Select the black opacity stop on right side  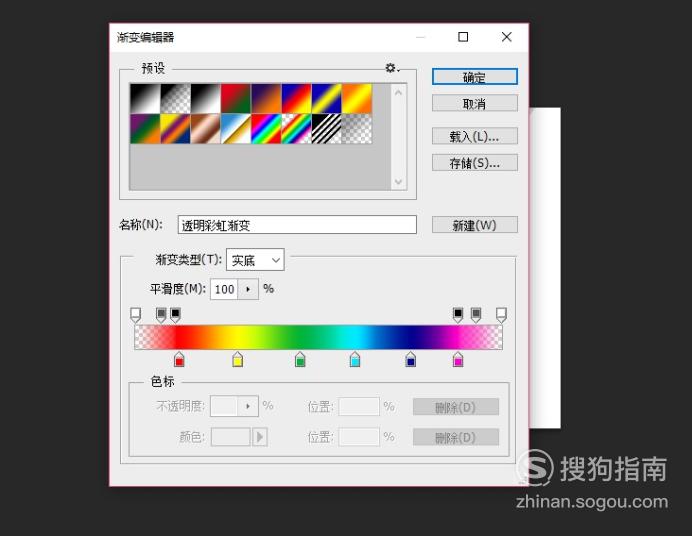[x=458, y=315]
